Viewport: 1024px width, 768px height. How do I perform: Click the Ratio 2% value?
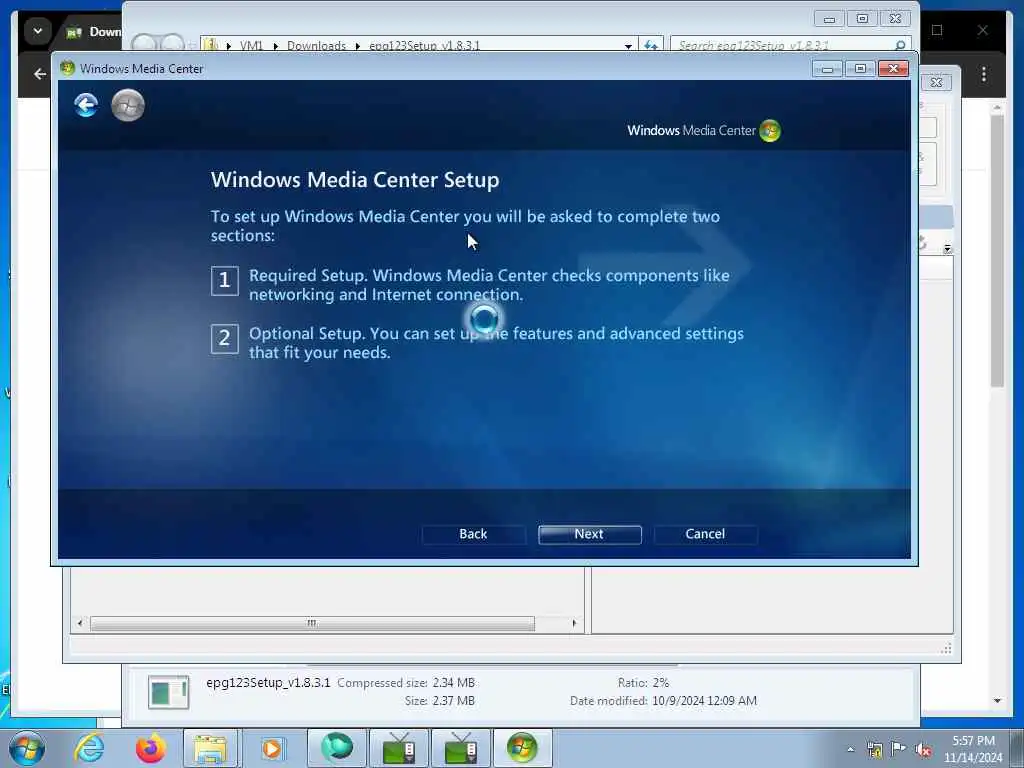tap(661, 682)
